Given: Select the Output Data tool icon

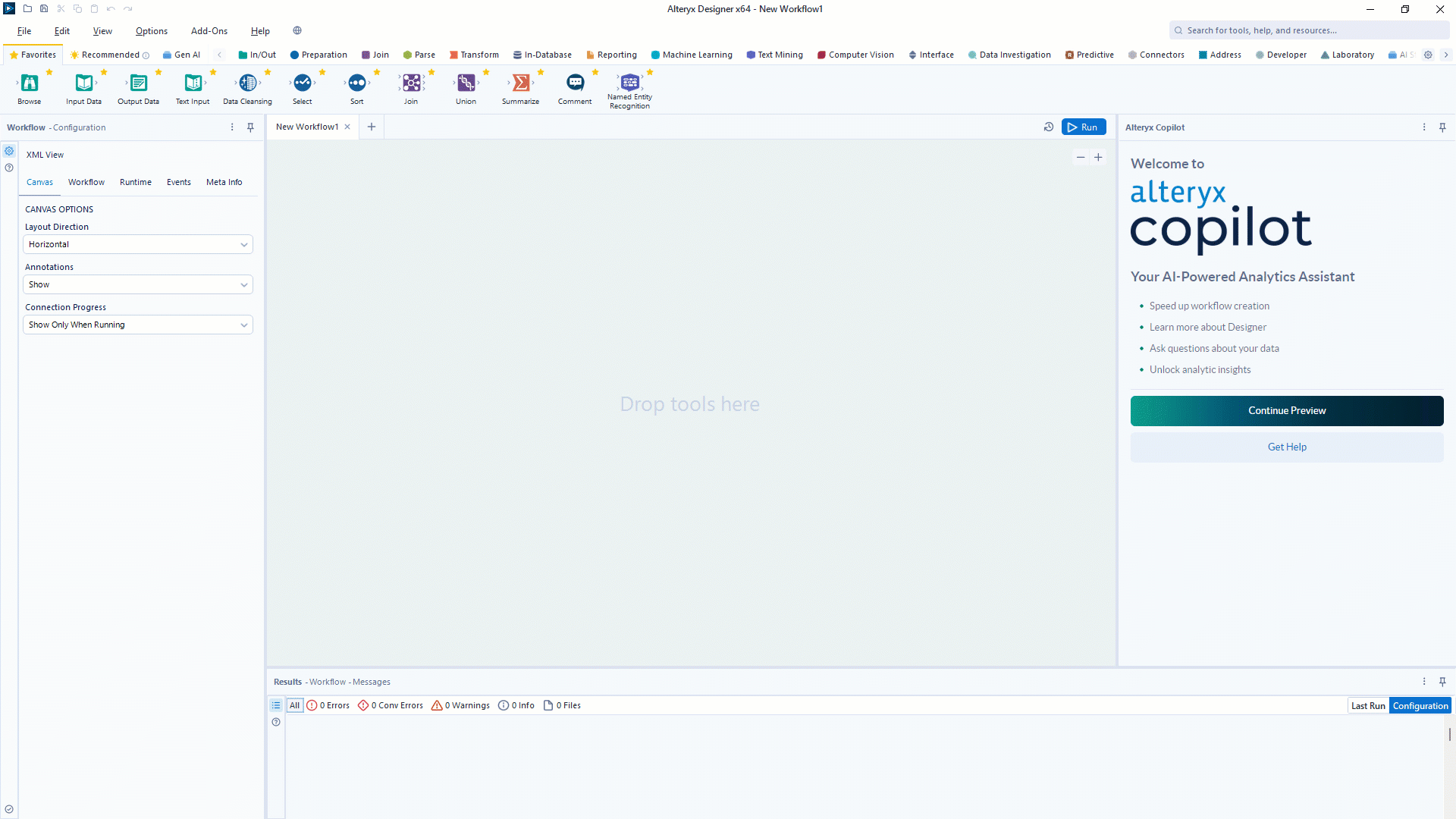Looking at the screenshot, I should (x=139, y=83).
